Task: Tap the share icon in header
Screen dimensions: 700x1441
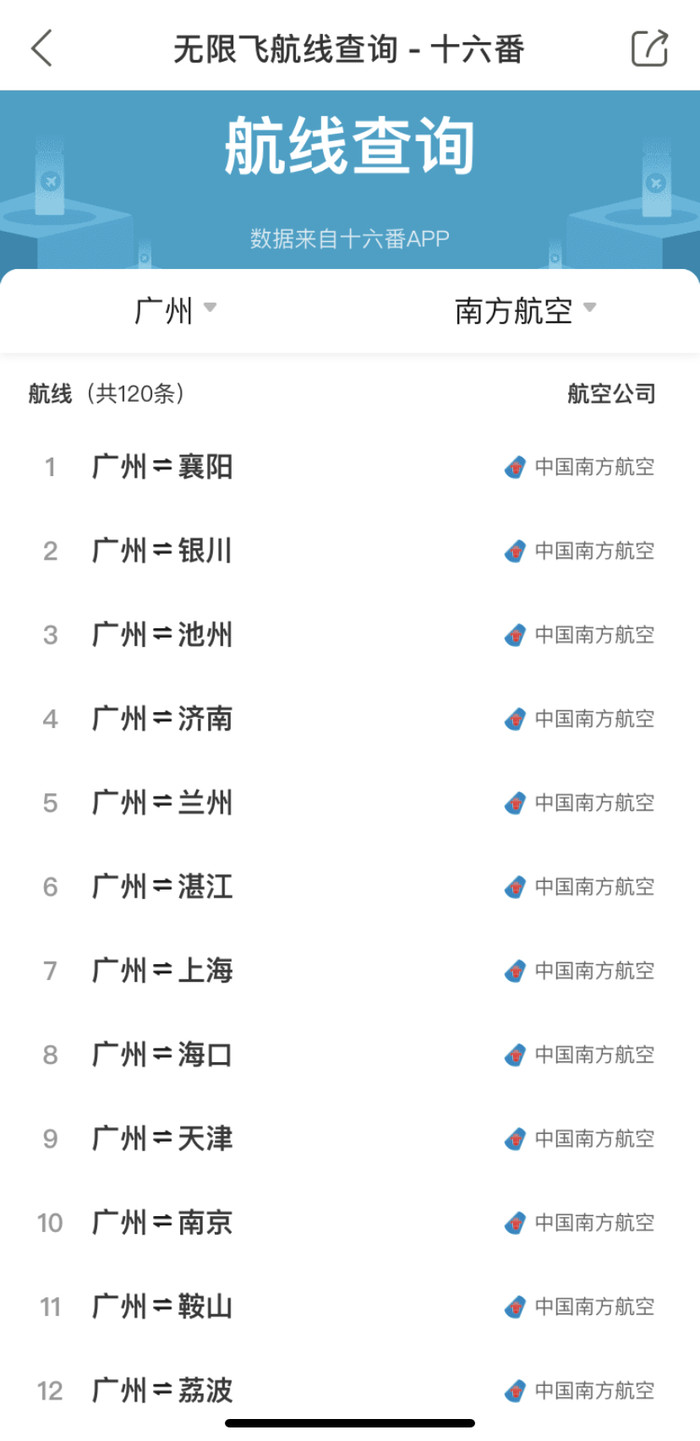Action: click(x=649, y=48)
